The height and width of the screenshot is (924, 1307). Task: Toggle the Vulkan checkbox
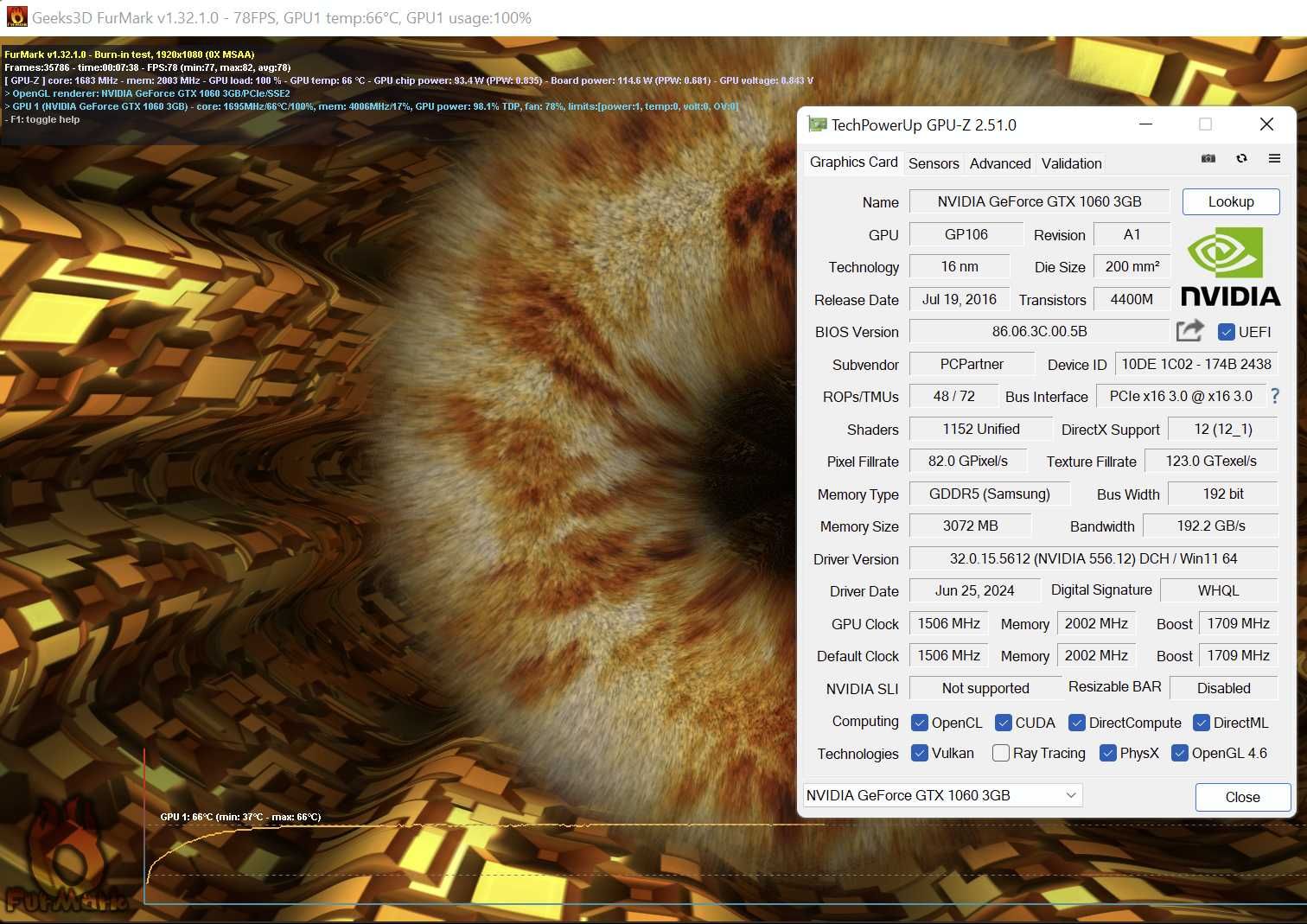[x=920, y=753]
